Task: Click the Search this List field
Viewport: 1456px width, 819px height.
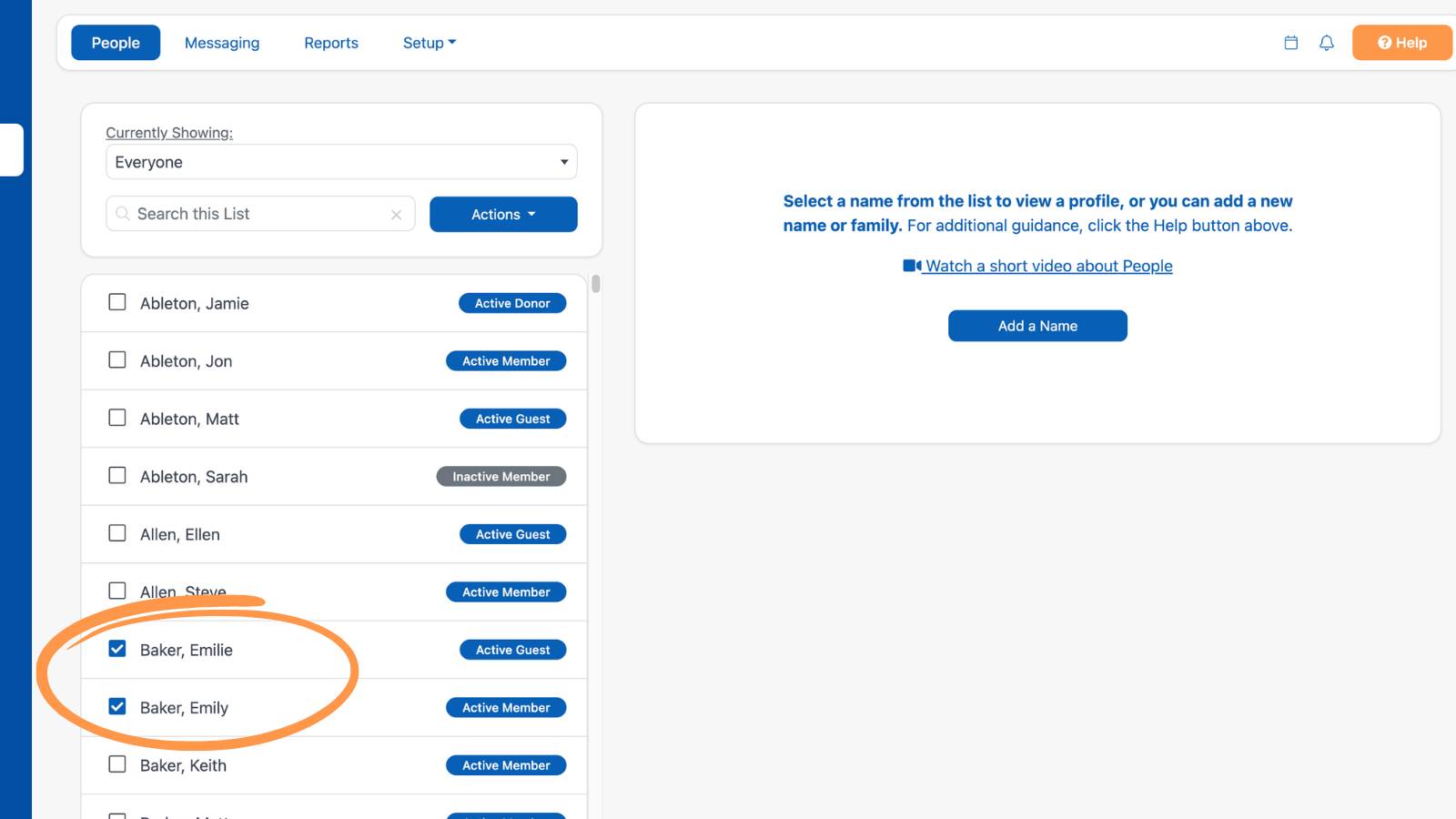Action: pos(260,214)
